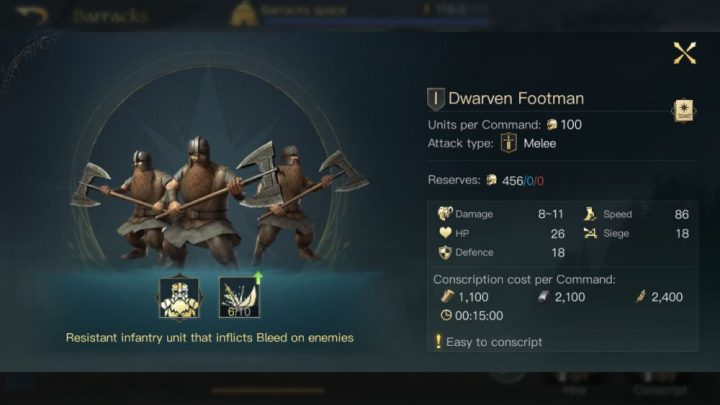Image resolution: width=720 pixels, height=405 pixels.
Task: Tap the Speed boot icon
Action: pos(590,214)
